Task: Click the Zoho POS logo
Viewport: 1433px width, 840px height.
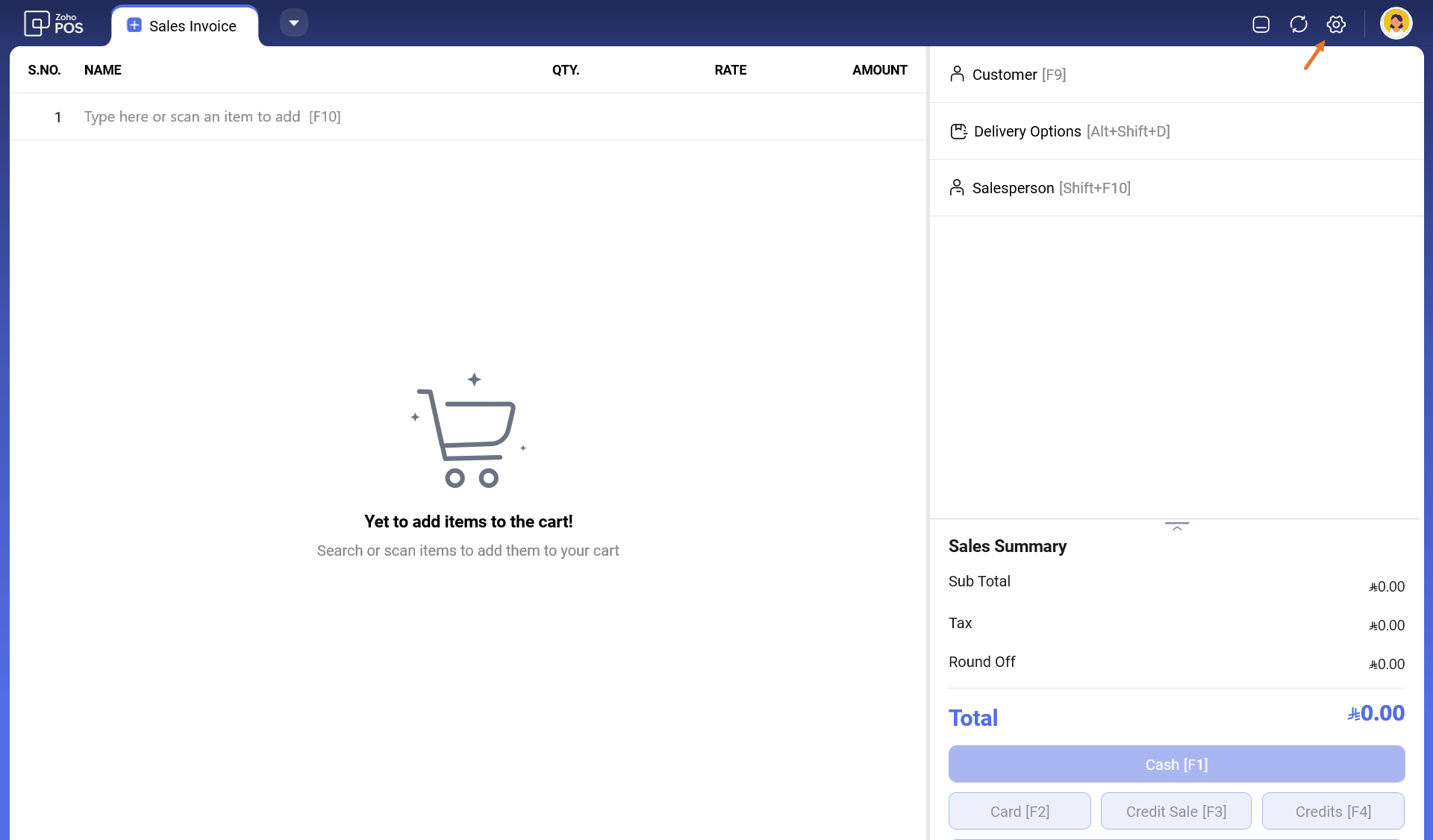Action: 54,24
